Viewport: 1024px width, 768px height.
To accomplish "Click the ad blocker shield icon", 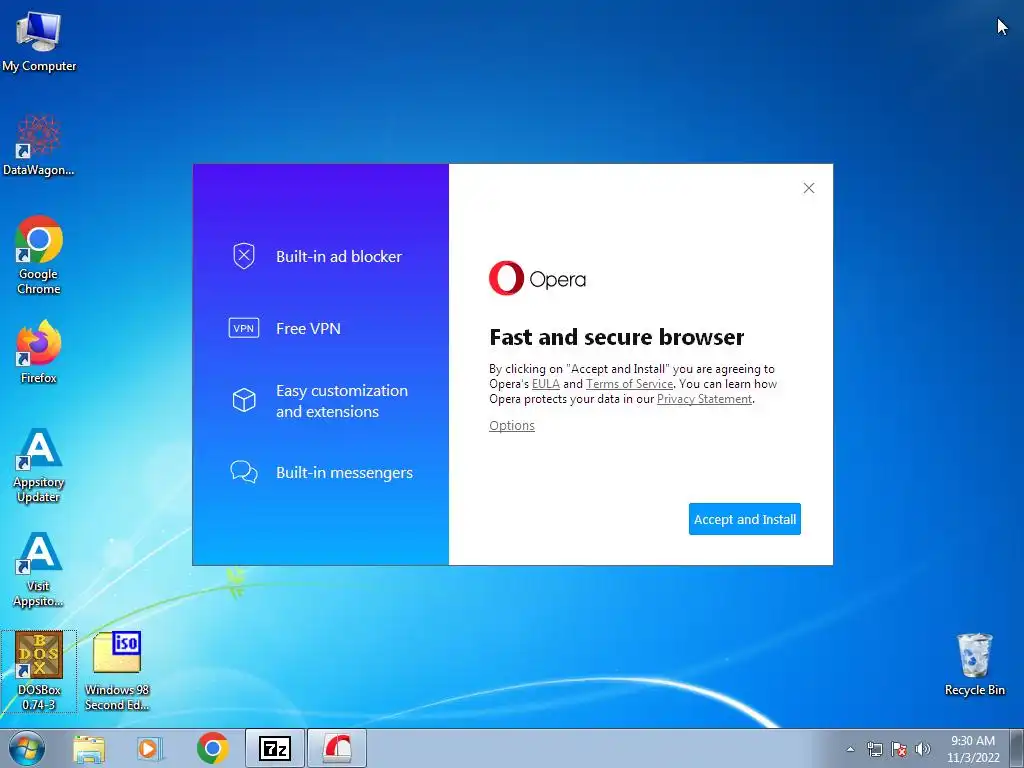I will pyautogui.click(x=244, y=256).
